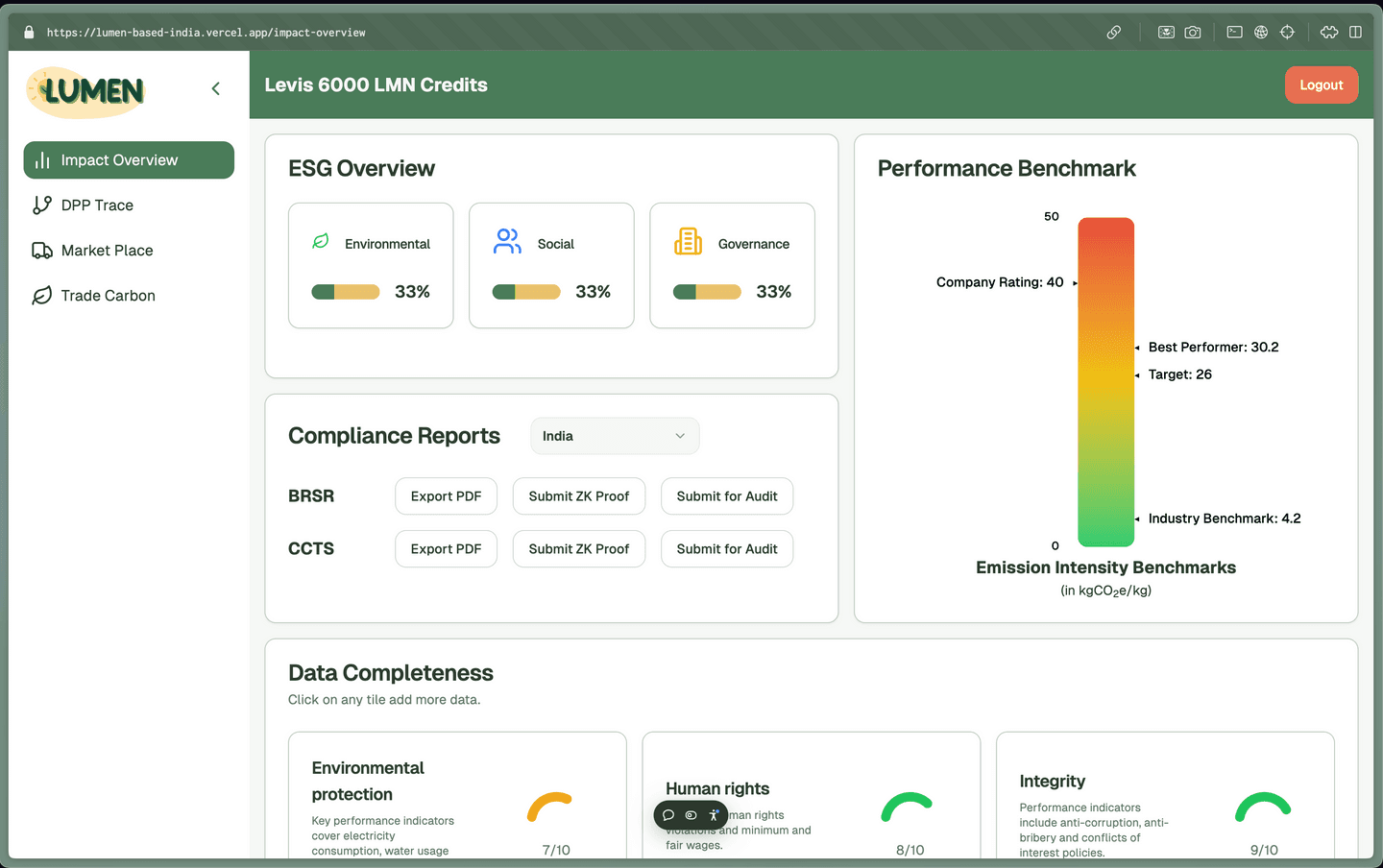This screenshot has height=868, width=1383.
Task: Toggle the eye switch in floating toolbar
Action: [691, 815]
